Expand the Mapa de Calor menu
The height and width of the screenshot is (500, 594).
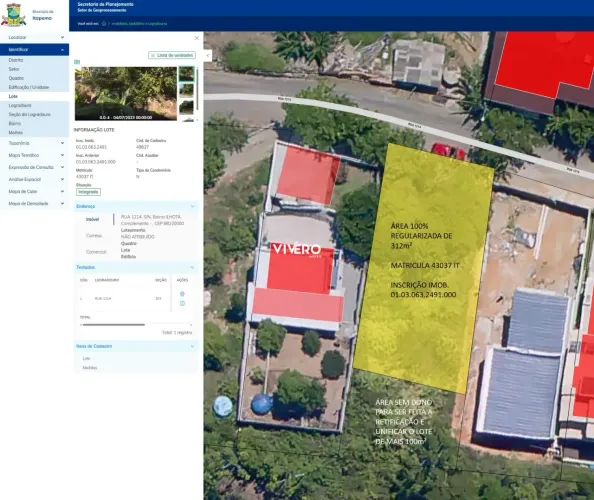pos(34,192)
